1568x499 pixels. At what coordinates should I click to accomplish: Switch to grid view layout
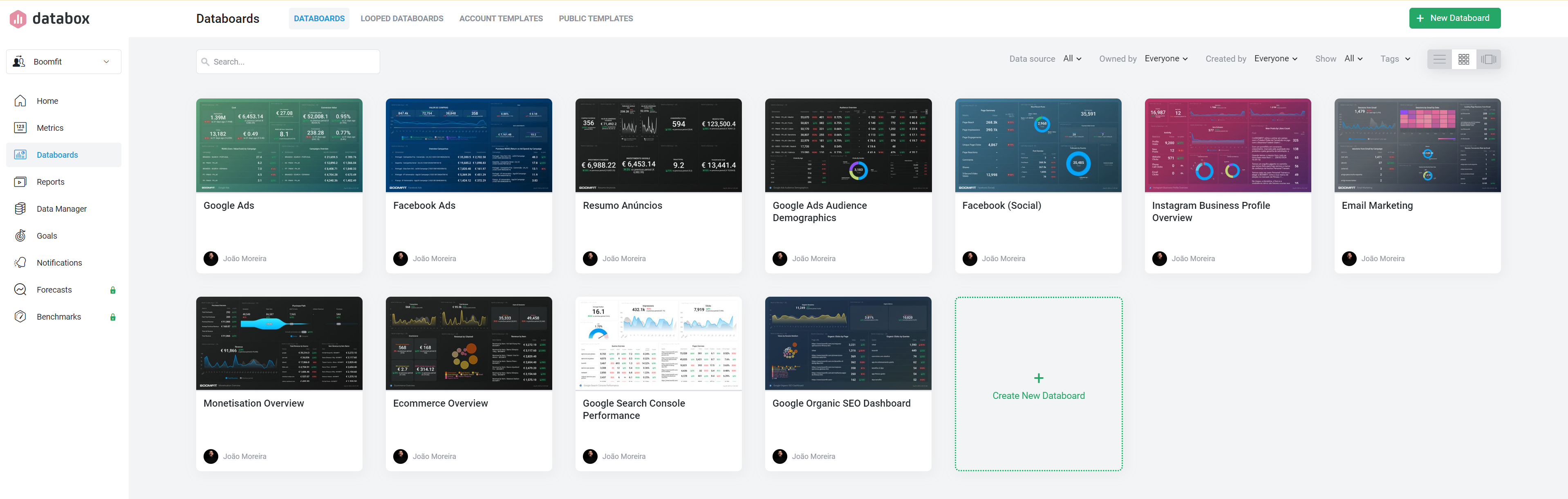1463,59
